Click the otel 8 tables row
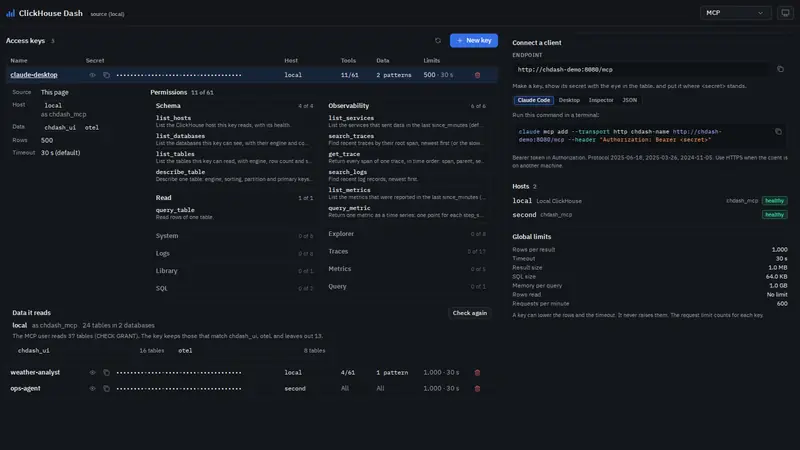The height and width of the screenshot is (450, 800). (x=252, y=351)
